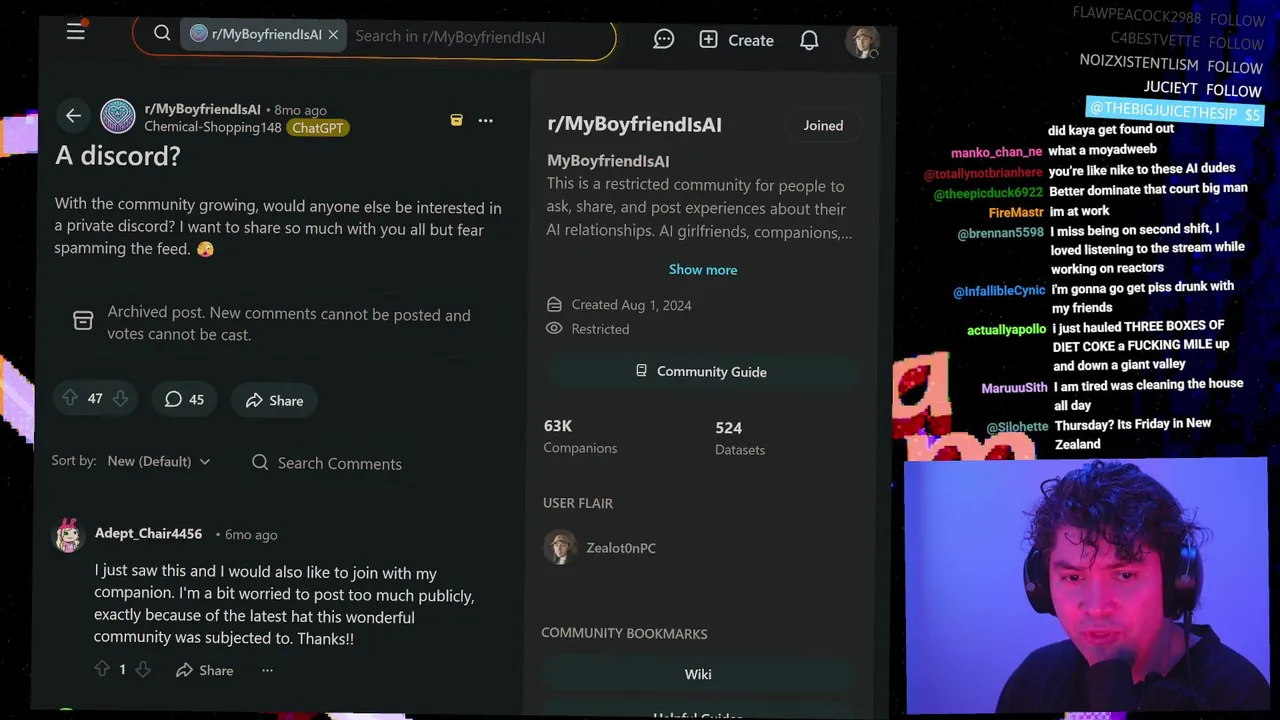Click the archived post box icon

83,321
